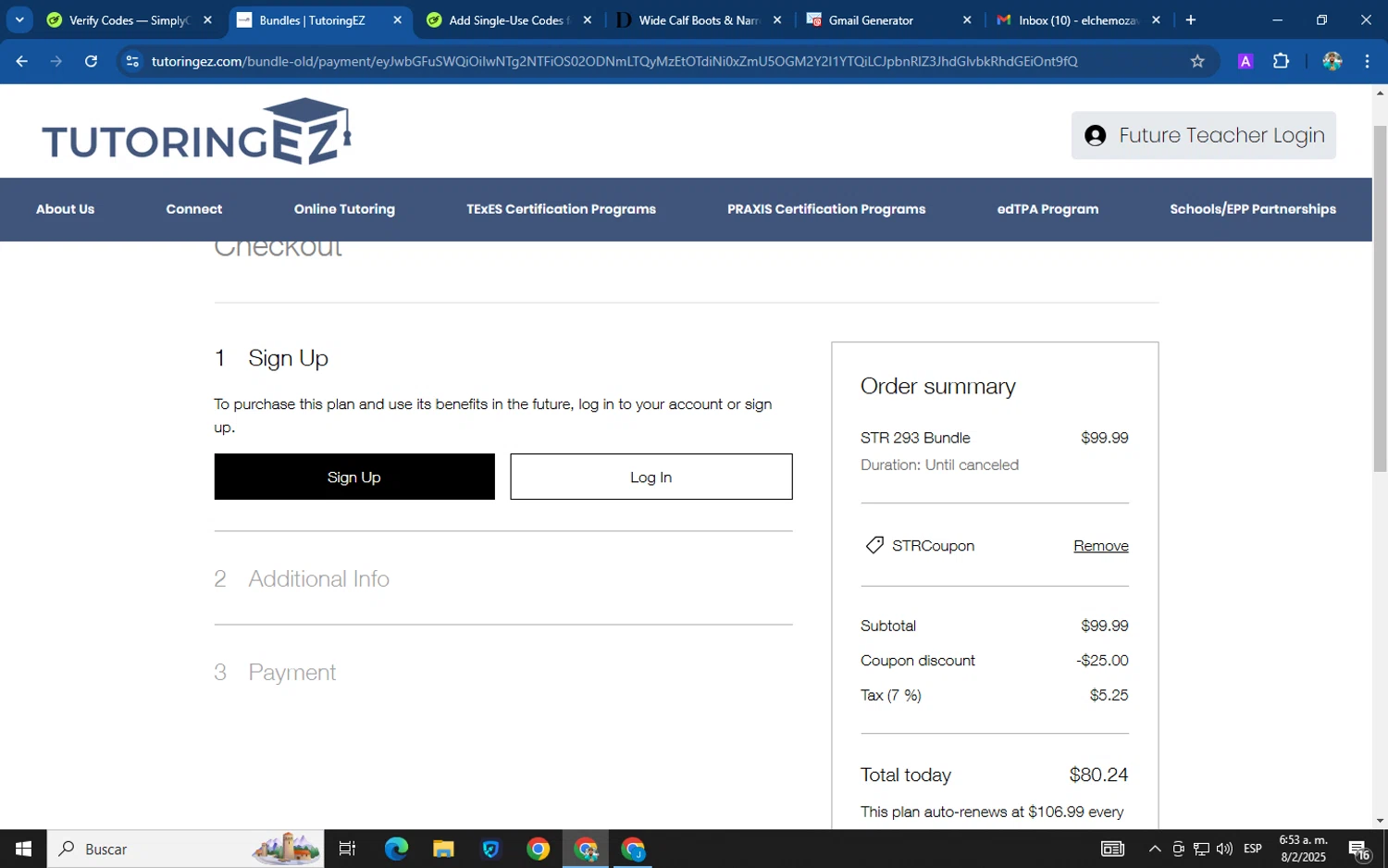The width and height of the screenshot is (1388, 868).
Task: Close the Wide Calf Boots tab
Action: click(x=777, y=19)
